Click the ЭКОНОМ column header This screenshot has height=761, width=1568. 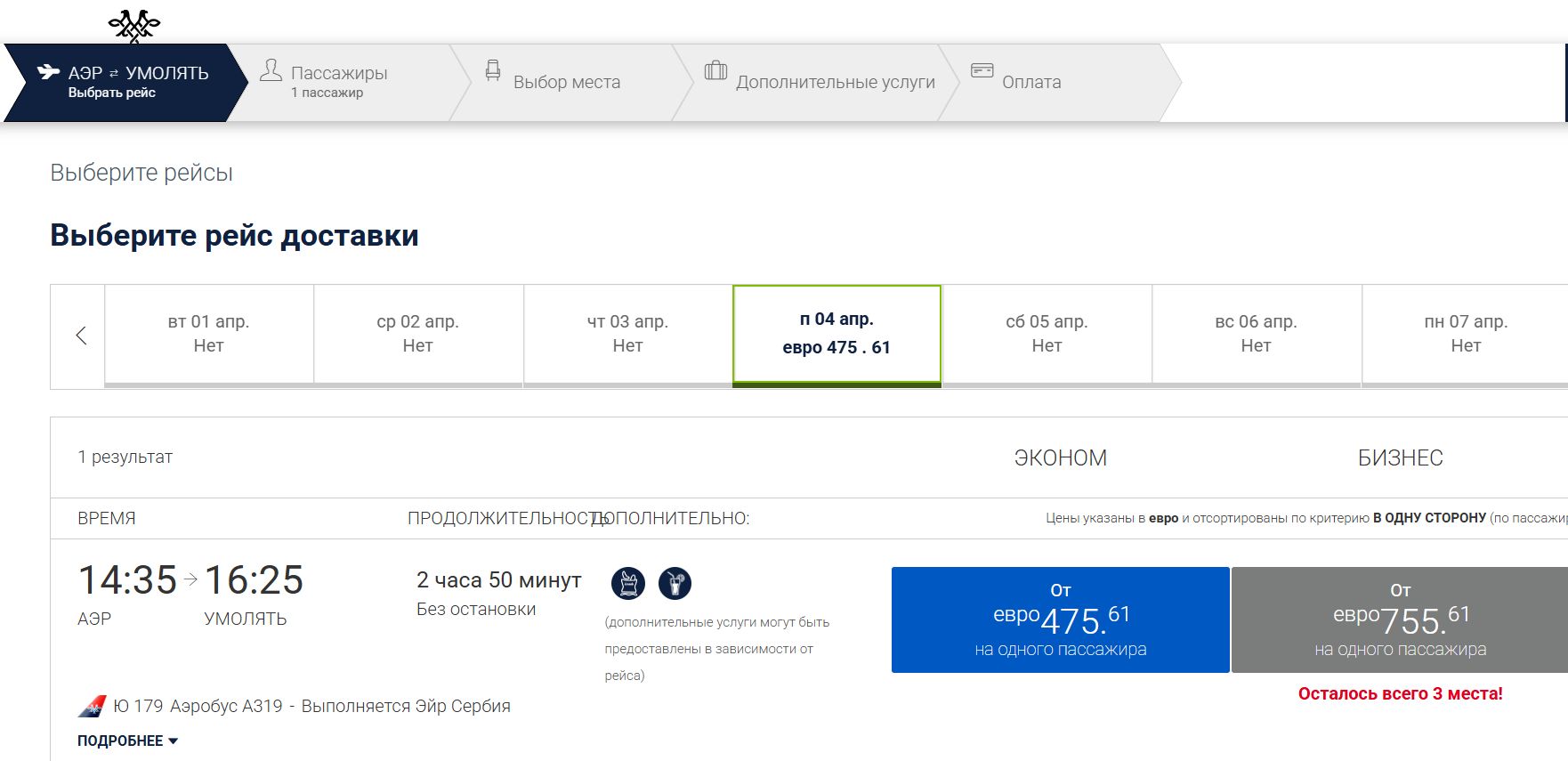point(1060,457)
